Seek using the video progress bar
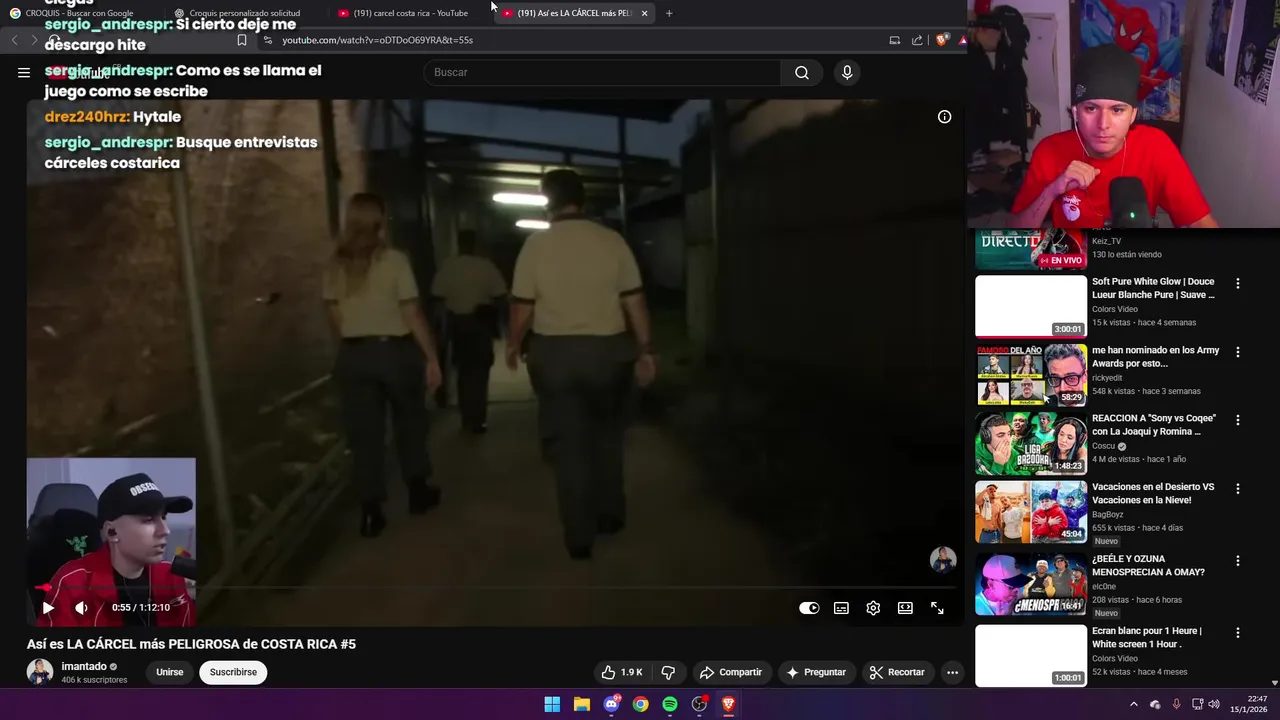This screenshot has width=1280, height=720. coord(495,588)
